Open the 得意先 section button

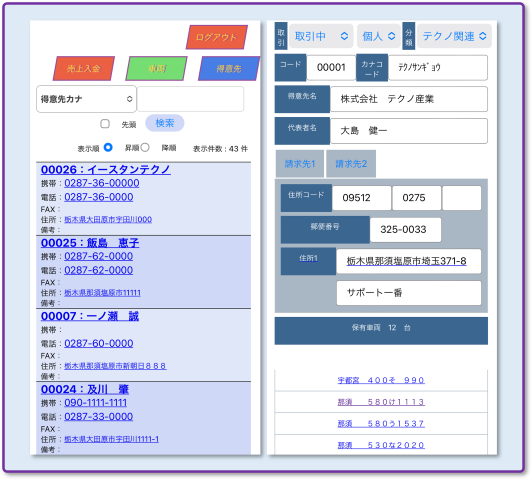[x=229, y=69]
